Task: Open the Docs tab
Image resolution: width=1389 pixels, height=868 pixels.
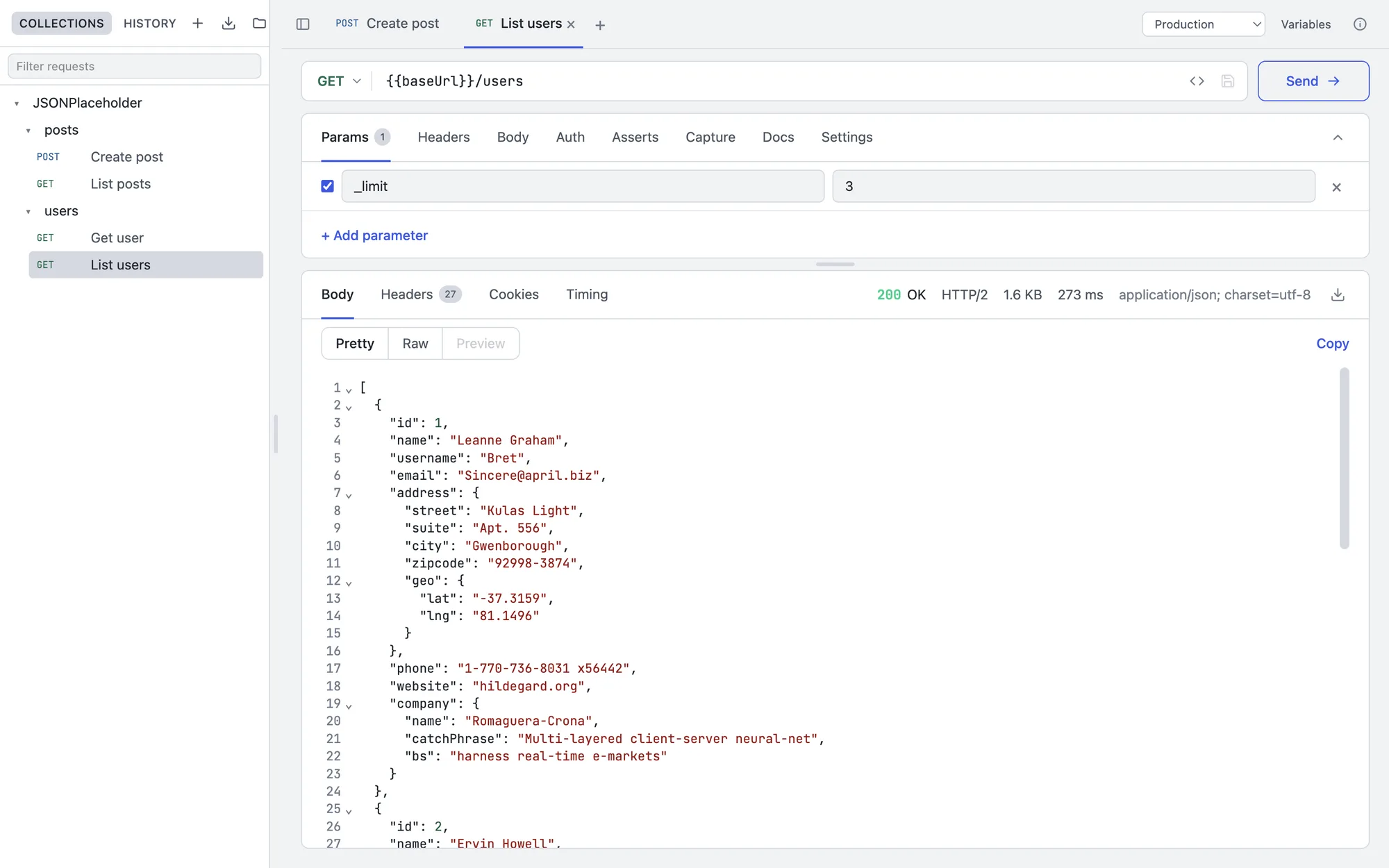Action: coord(778,137)
